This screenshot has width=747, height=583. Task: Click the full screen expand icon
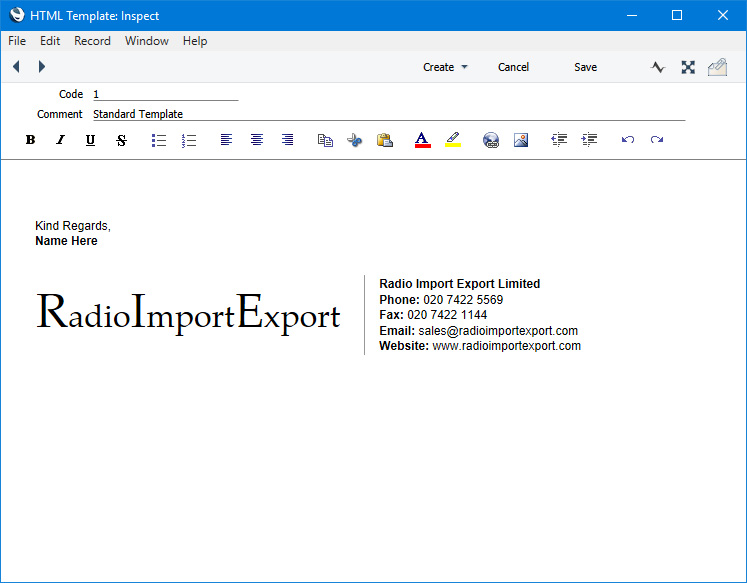click(688, 67)
